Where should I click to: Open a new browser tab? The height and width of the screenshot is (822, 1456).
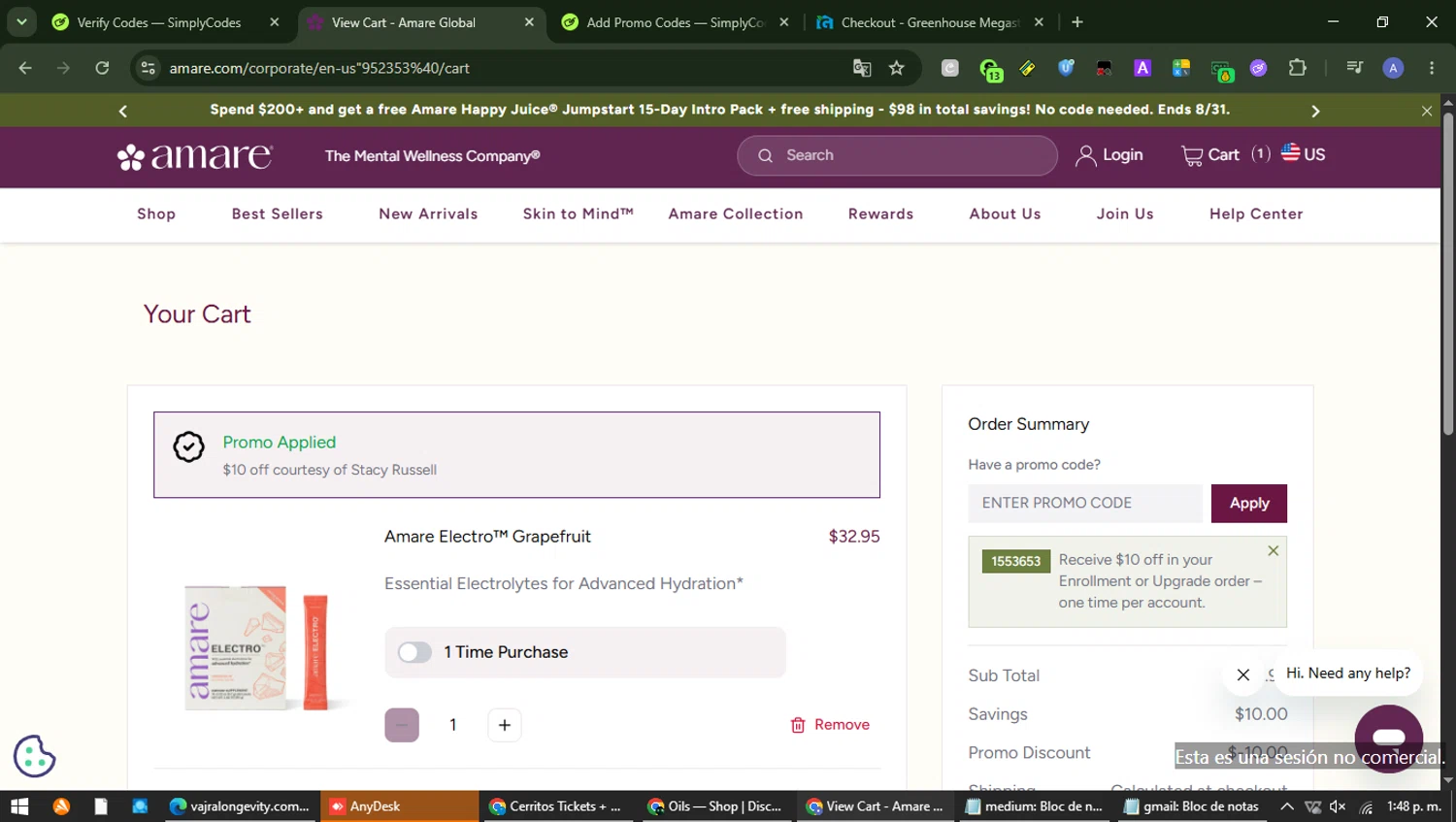[1077, 22]
